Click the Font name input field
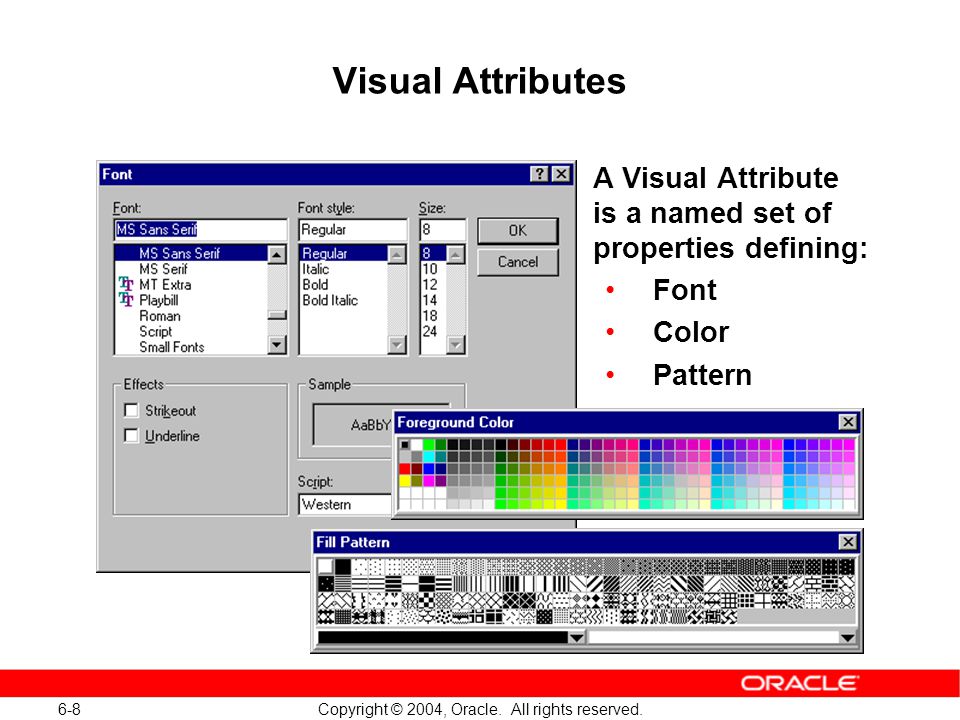Image resolution: width=960 pixels, height=720 pixels. coord(200,230)
